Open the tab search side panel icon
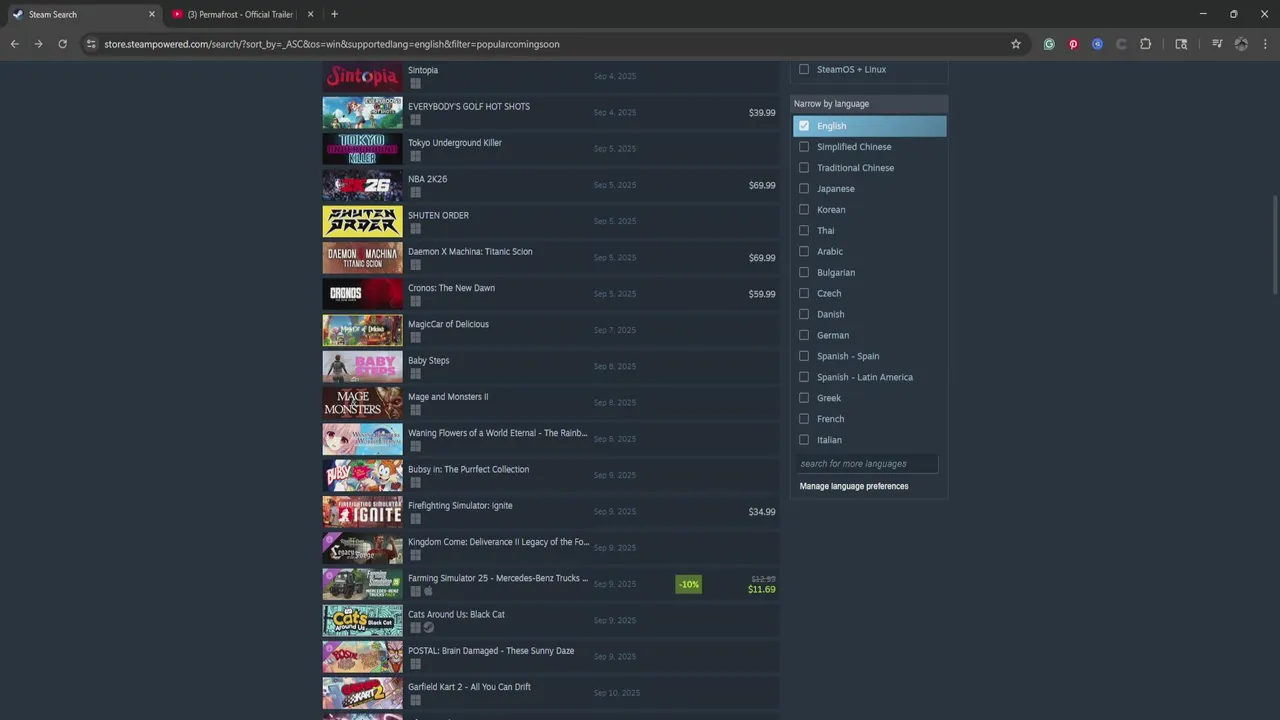The width and height of the screenshot is (1280, 720). tap(1181, 44)
